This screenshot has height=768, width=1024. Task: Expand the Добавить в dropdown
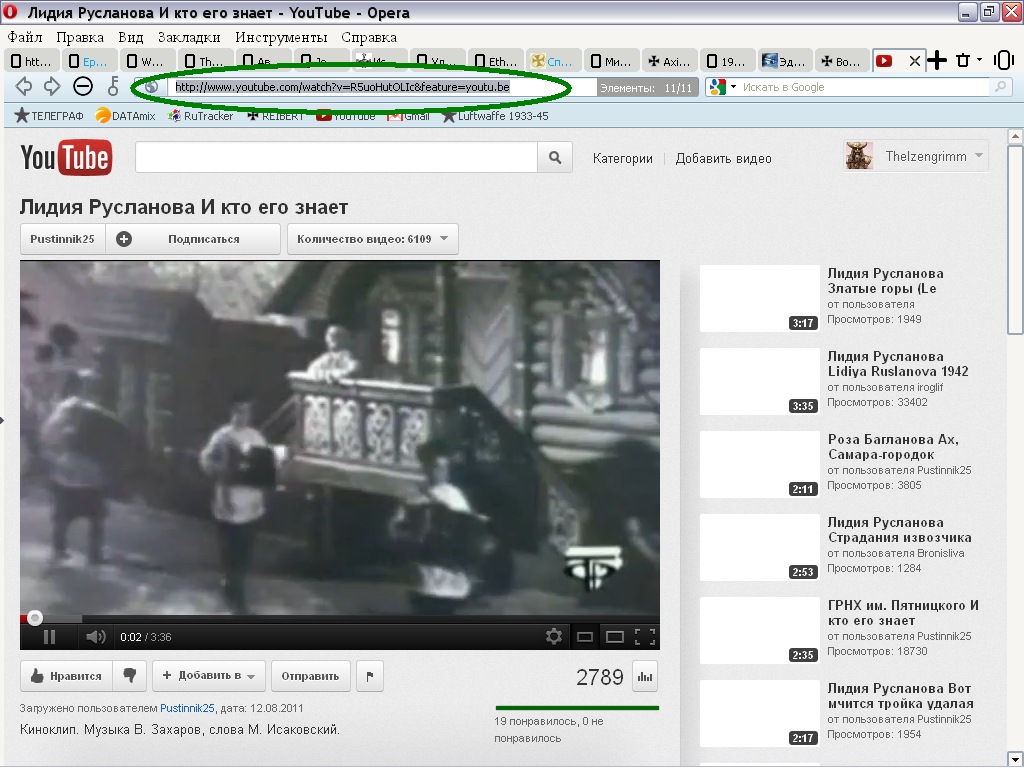(209, 676)
